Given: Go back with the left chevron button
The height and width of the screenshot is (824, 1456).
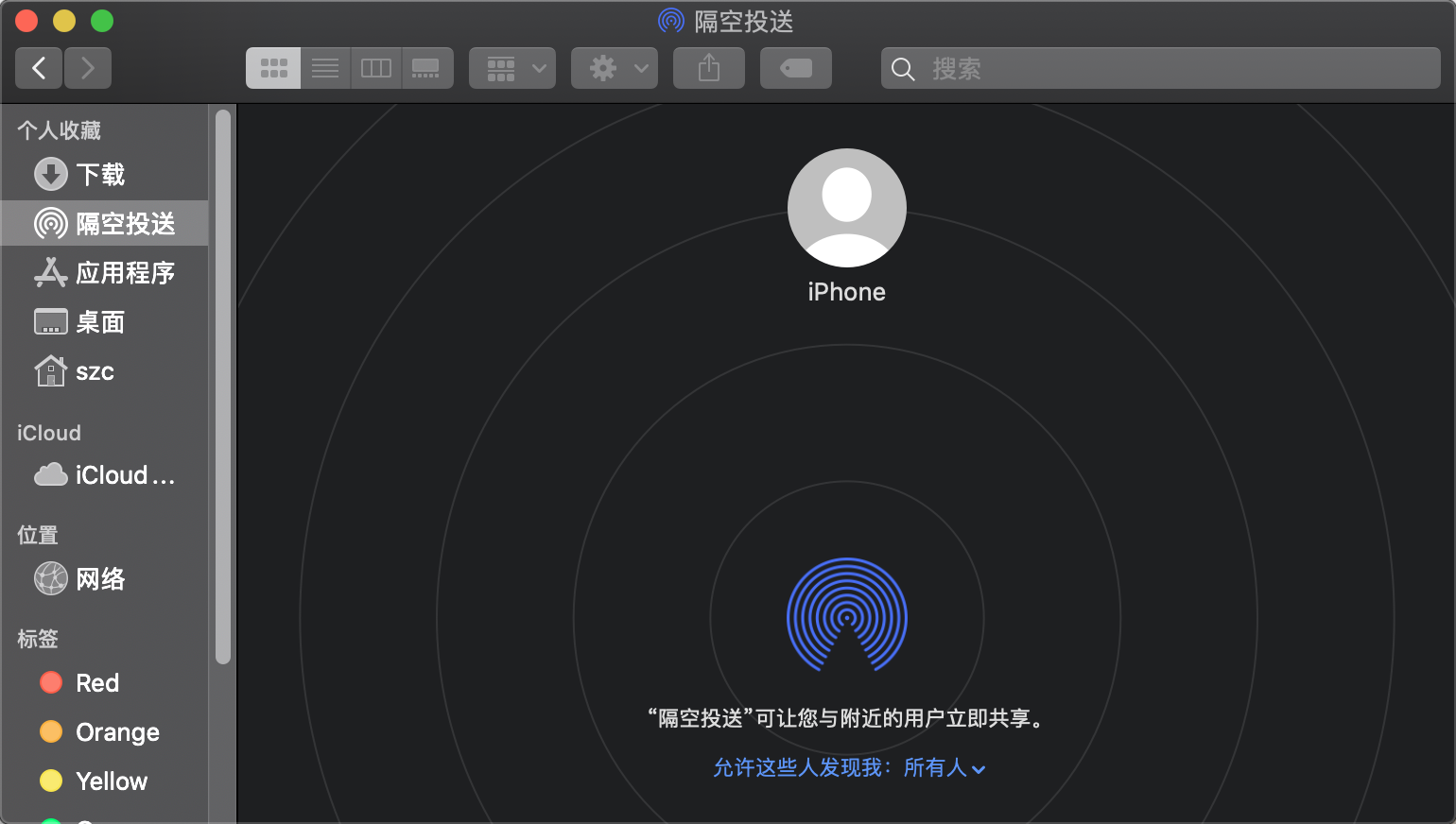Looking at the screenshot, I should [x=39, y=68].
